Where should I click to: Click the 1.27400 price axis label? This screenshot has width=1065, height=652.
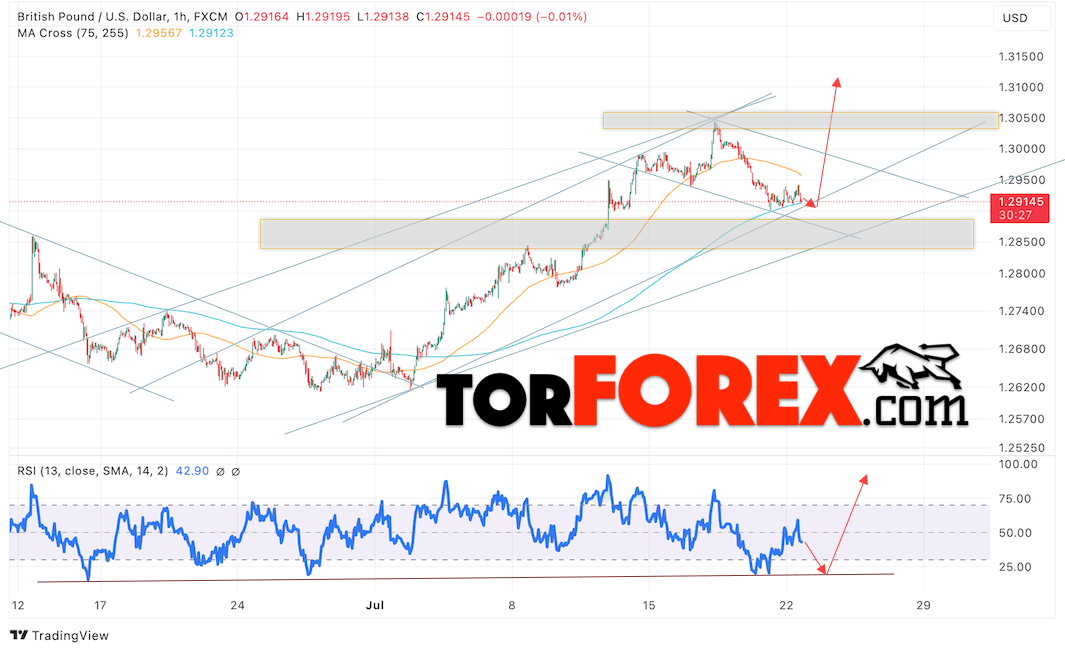[x=1021, y=311]
